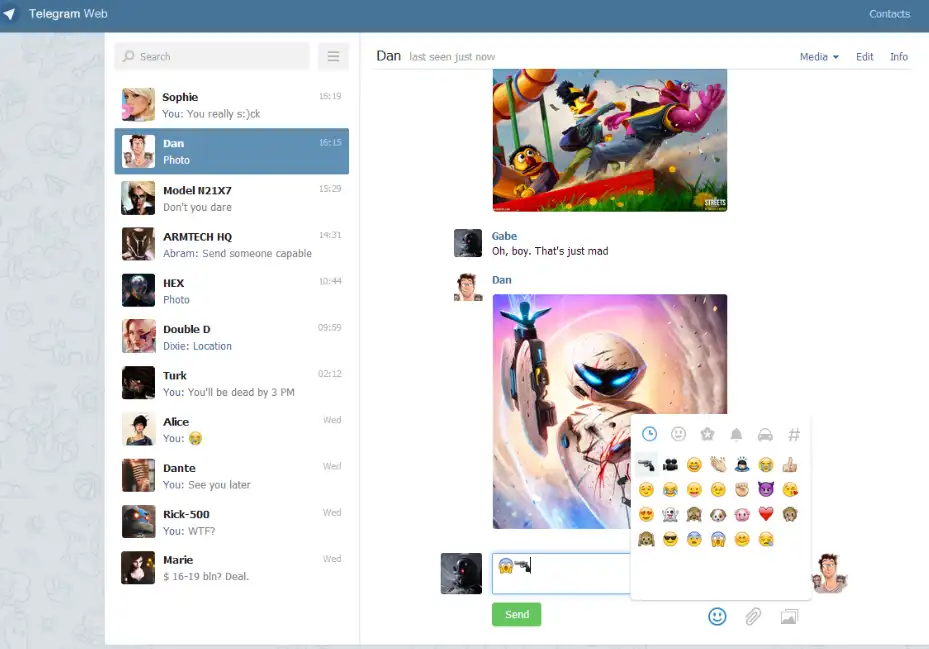Switch to the bell objects emoji tab

pos(736,434)
